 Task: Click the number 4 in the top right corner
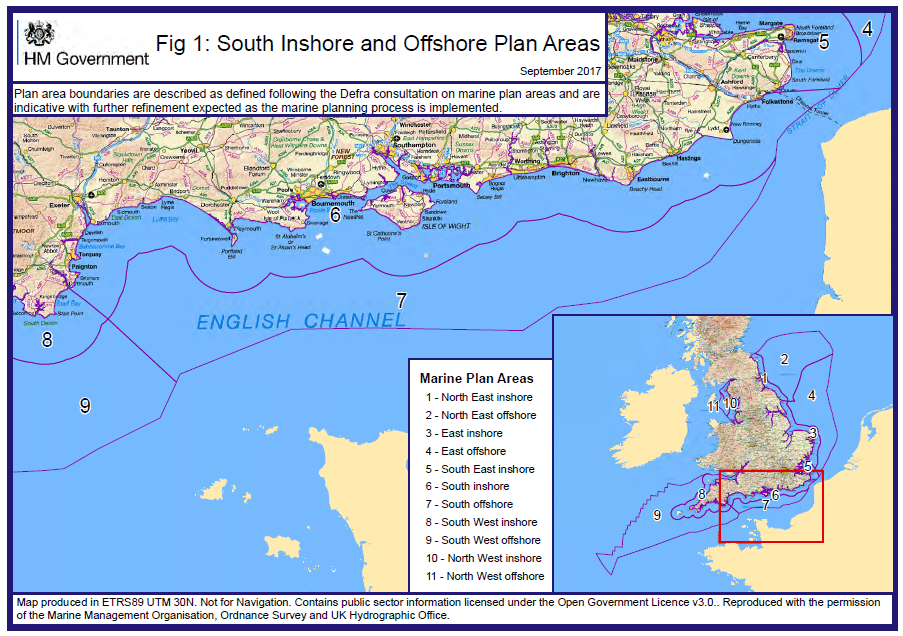point(867,29)
